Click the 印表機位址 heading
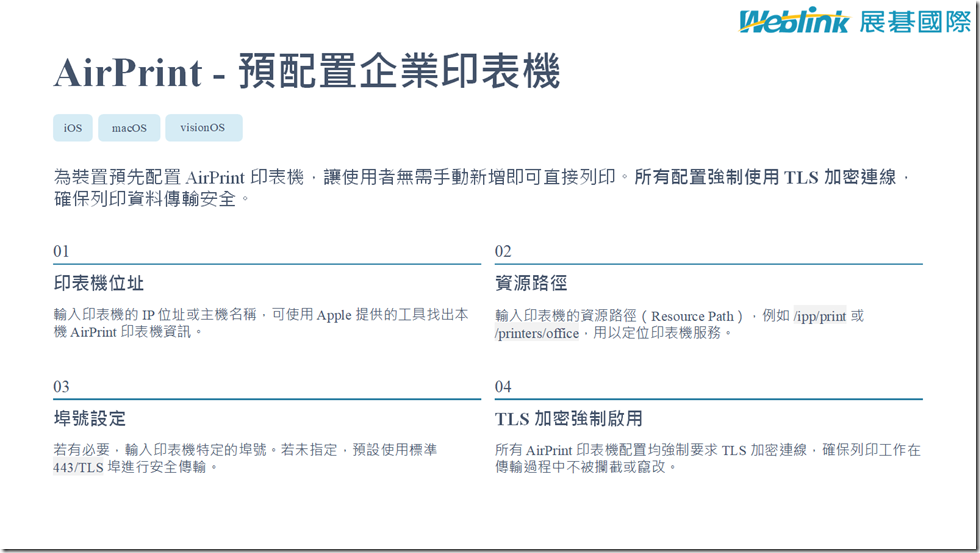The height and width of the screenshot is (553, 980). pos(99,284)
